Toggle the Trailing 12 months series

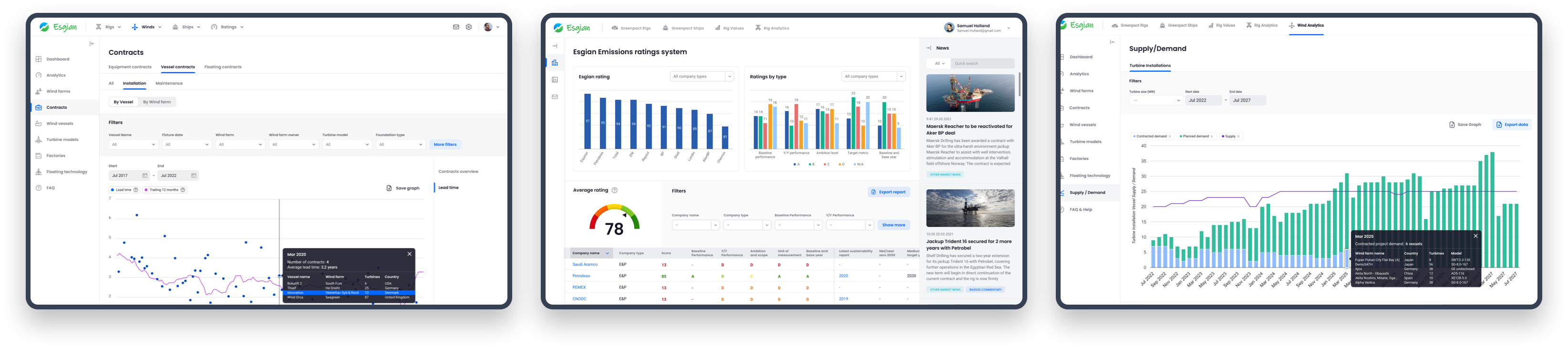tap(165, 190)
